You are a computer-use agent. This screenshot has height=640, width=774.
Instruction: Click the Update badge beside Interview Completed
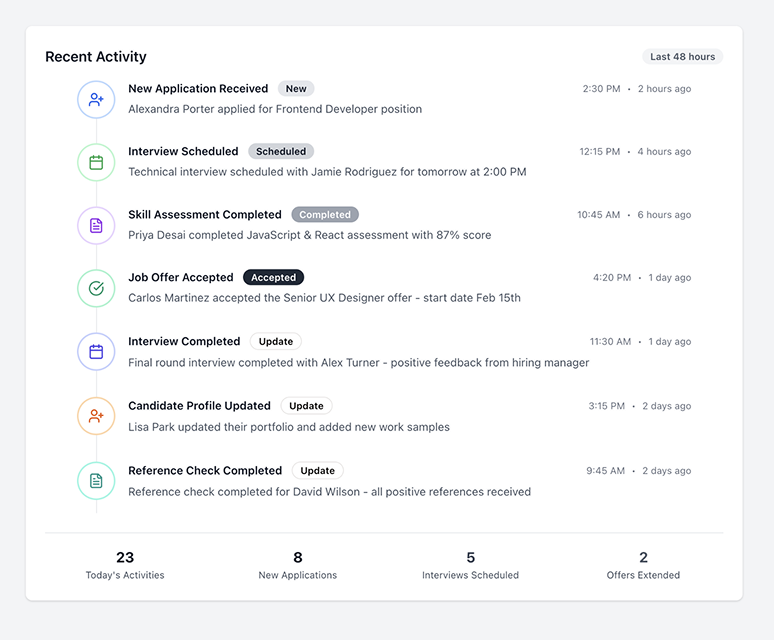(275, 341)
